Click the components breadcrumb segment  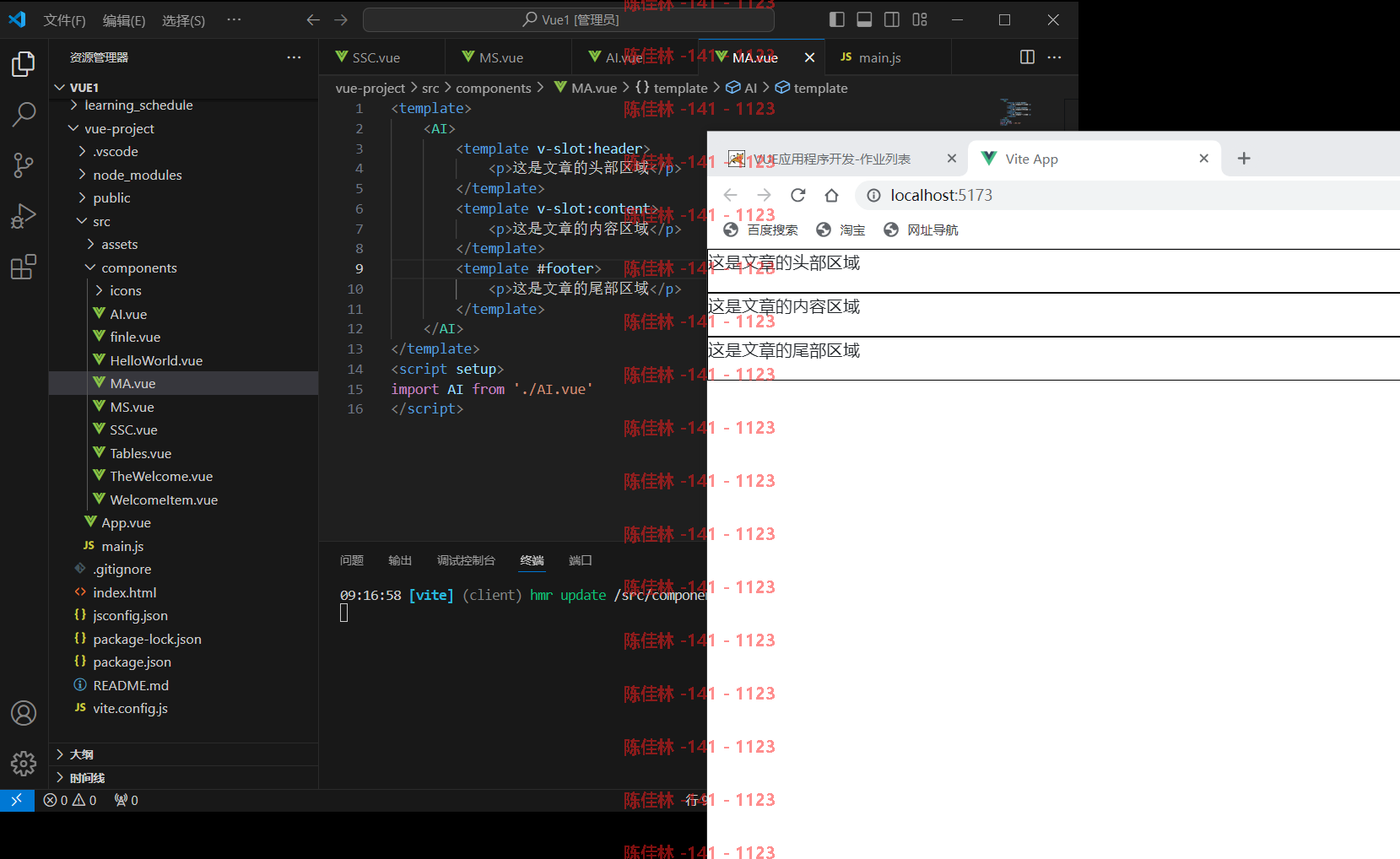pyautogui.click(x=494, y=88)
